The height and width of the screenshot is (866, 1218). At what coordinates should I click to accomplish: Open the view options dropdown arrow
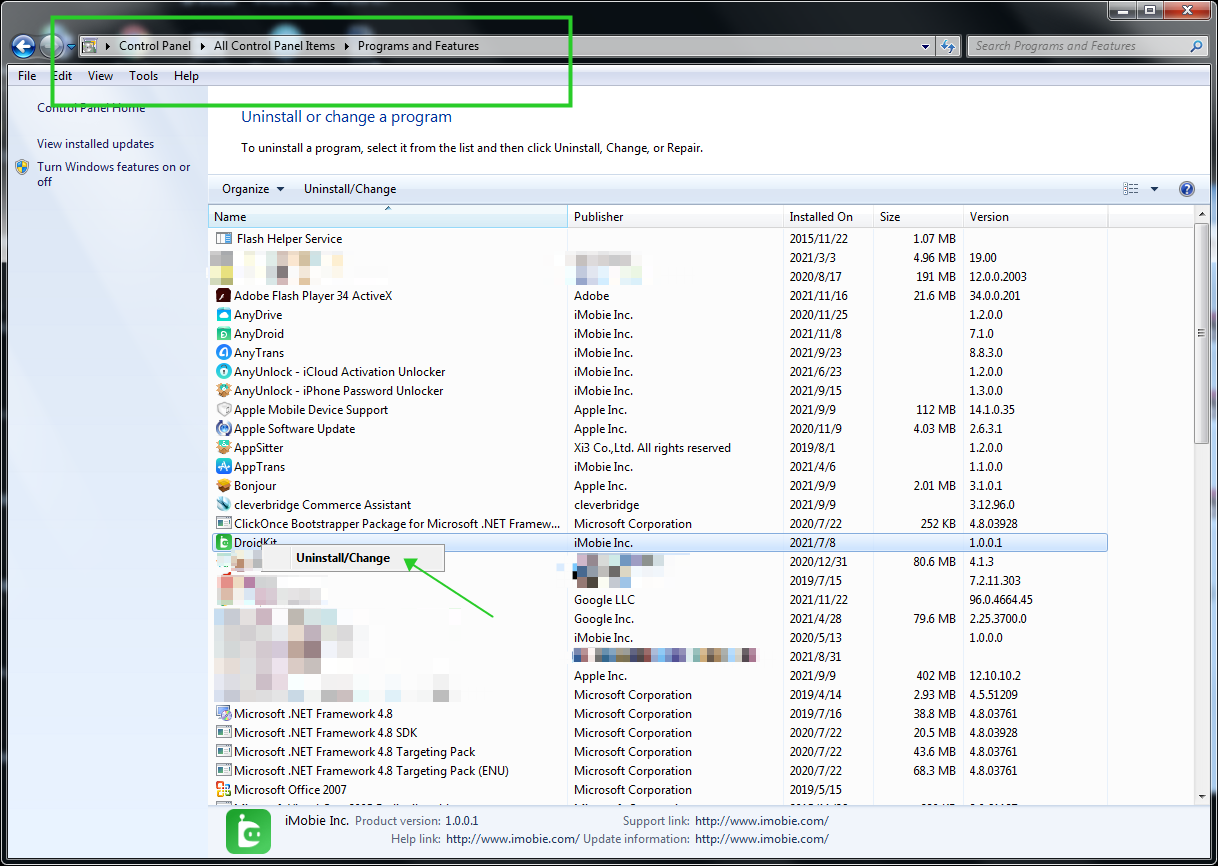click(x=1154, y=189)
